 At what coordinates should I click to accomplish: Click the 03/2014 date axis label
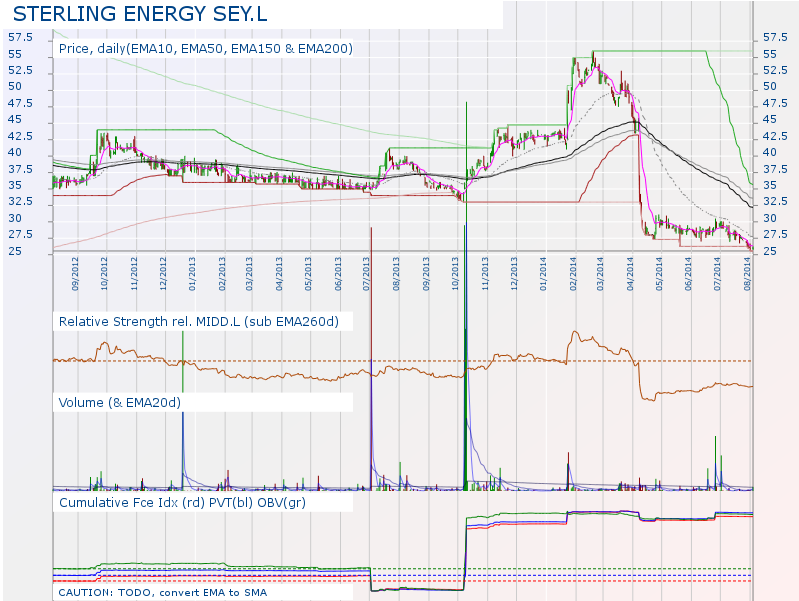click(x=600, y=274)
